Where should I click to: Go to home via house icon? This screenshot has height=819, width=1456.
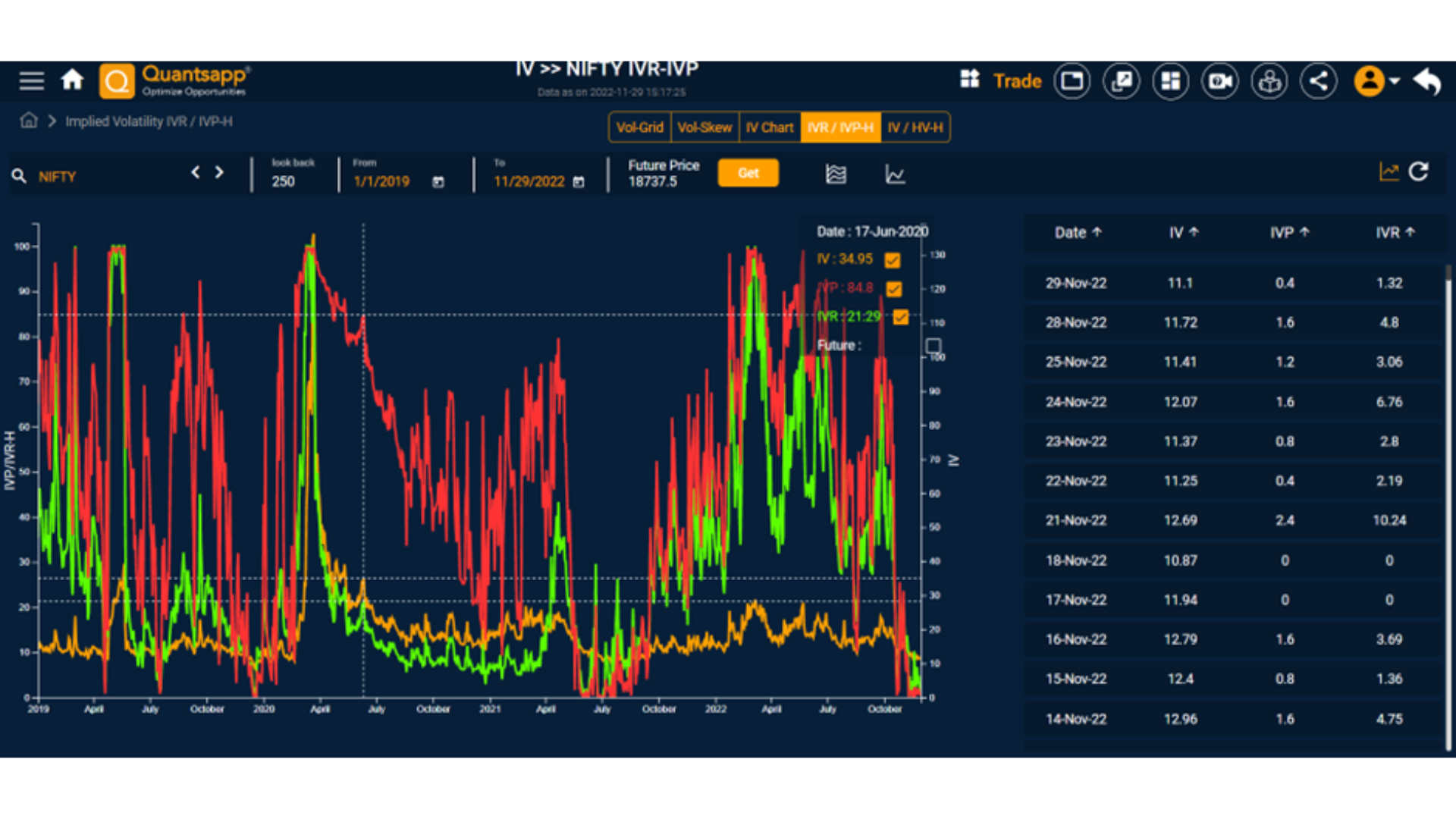pos(72,80)
